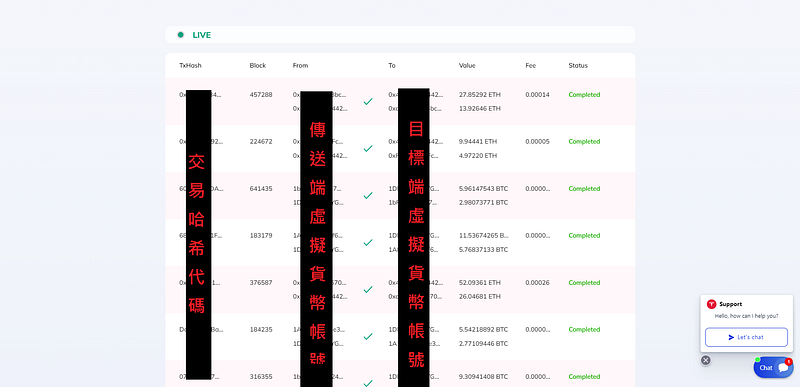Screen dimensions: 800x387
Task: Click the fee 0.00005
Action: (x=537, y=141)
